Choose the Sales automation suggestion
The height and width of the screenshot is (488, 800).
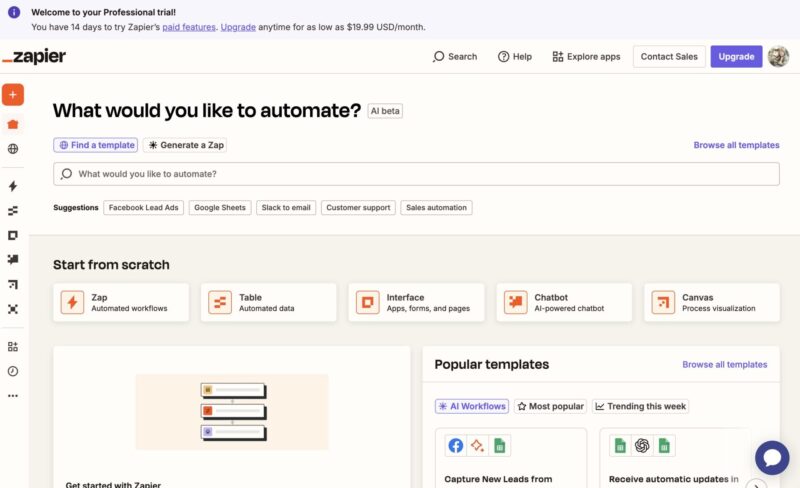(x=436, y=208)
